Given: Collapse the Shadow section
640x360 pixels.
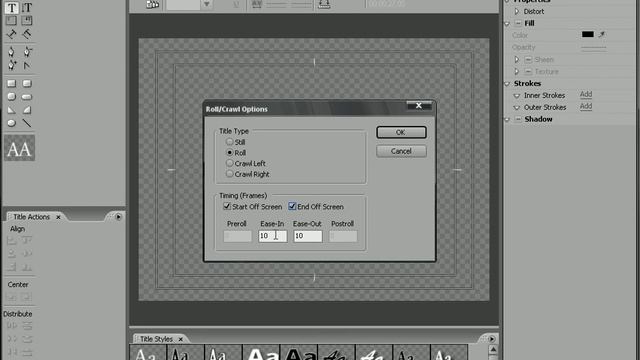Looking at the screenshot, I should pos(507,120).
